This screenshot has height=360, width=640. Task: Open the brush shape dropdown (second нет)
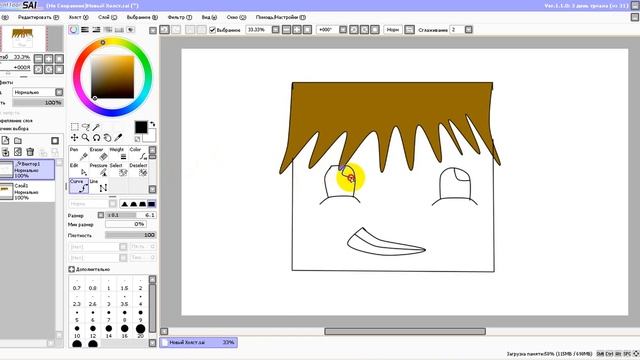pyautogui.click(x=123, y=258)
